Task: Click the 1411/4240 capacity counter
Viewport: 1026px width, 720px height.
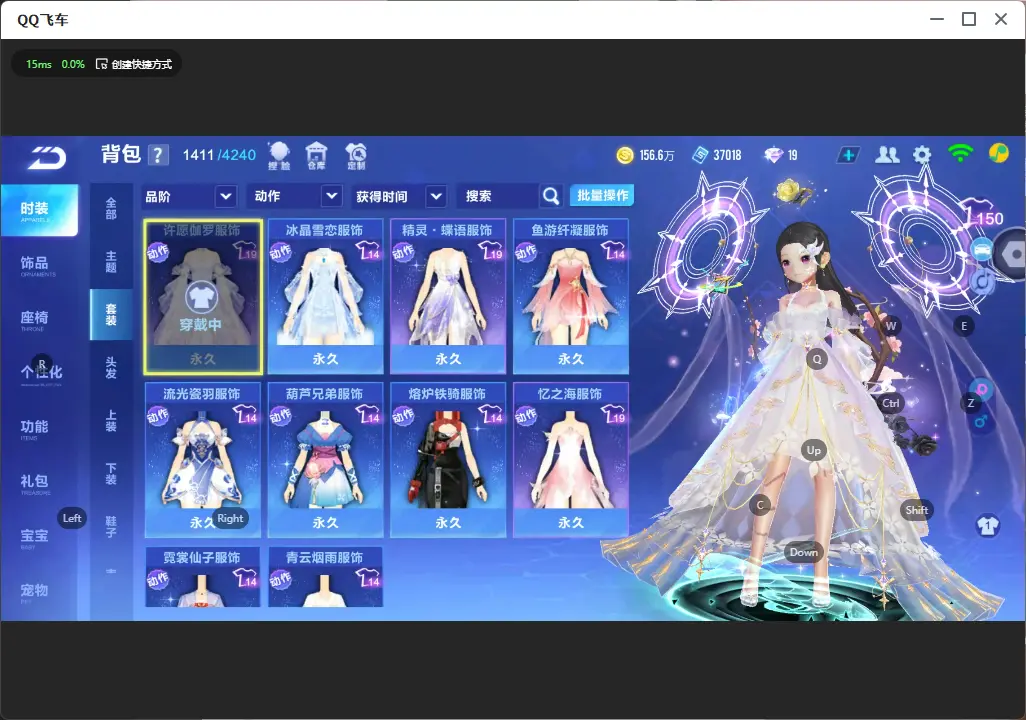Action: tap(219, 155)
